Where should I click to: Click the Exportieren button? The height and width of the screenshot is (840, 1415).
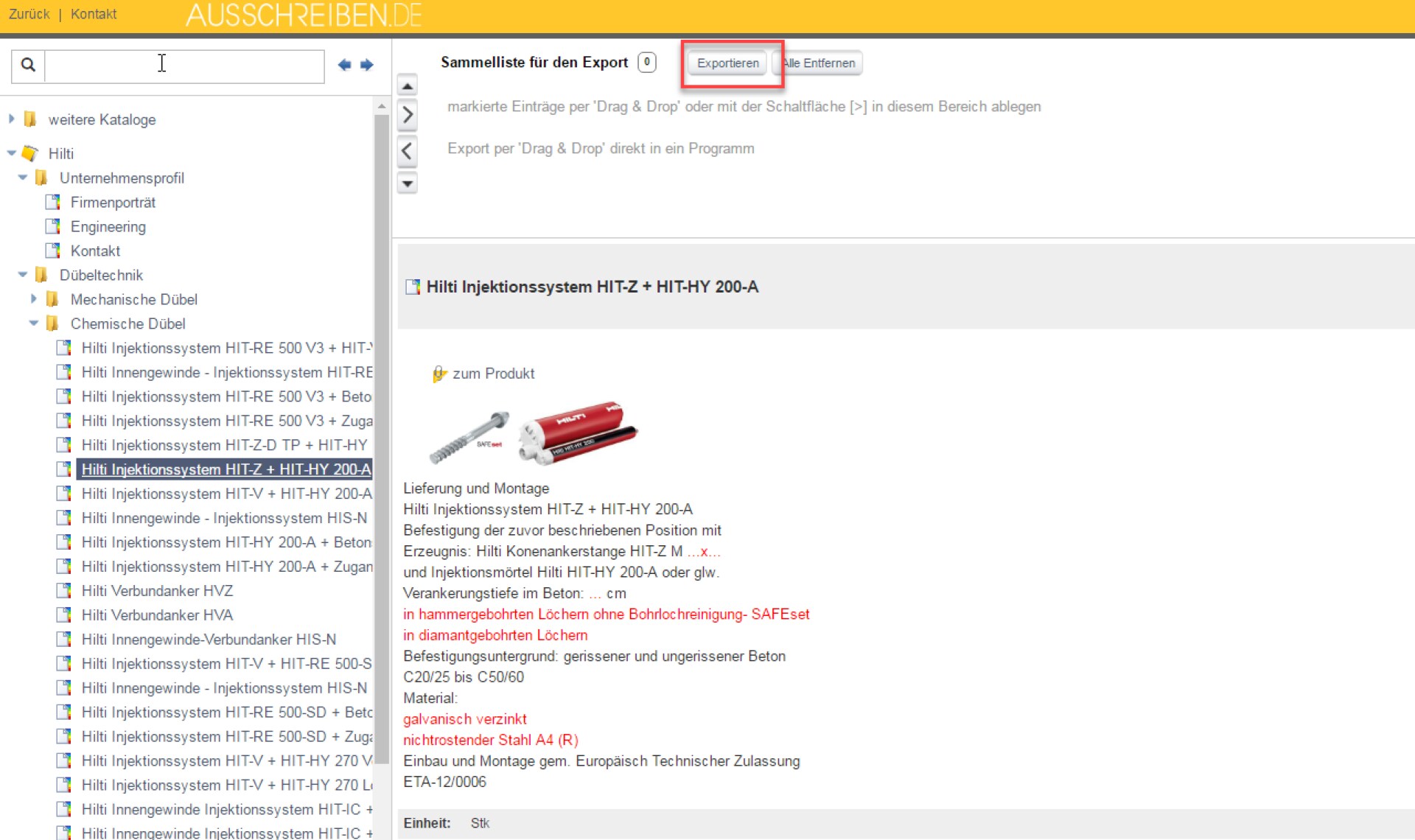point(727,63)
